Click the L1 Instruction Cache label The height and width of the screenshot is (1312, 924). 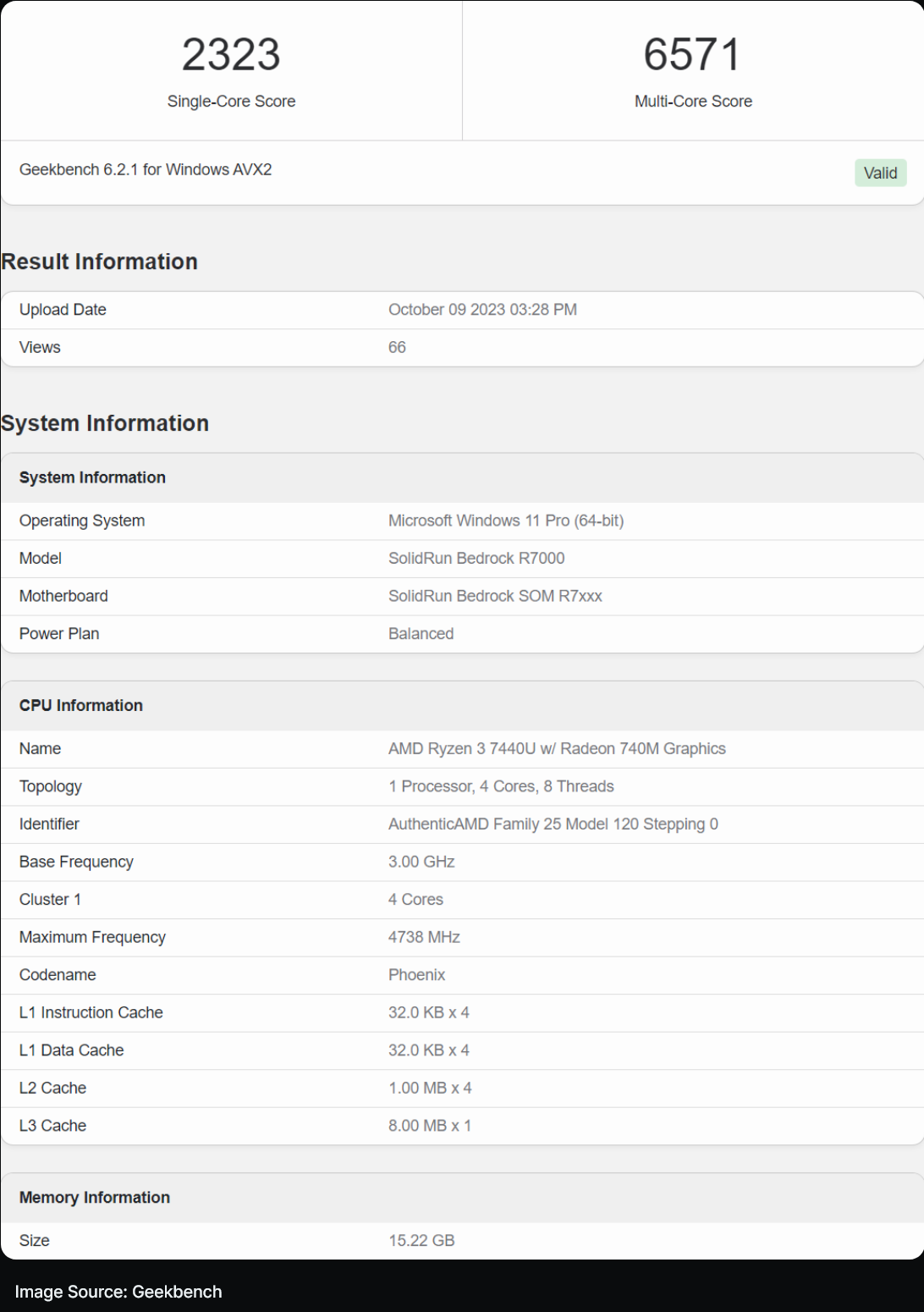click(x=91, y=1012)
